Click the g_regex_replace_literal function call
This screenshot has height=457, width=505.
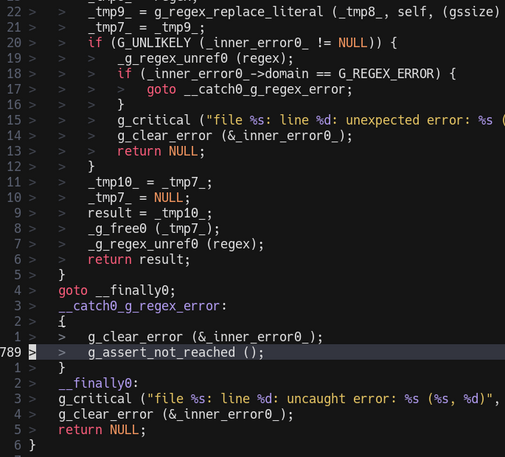239,12
